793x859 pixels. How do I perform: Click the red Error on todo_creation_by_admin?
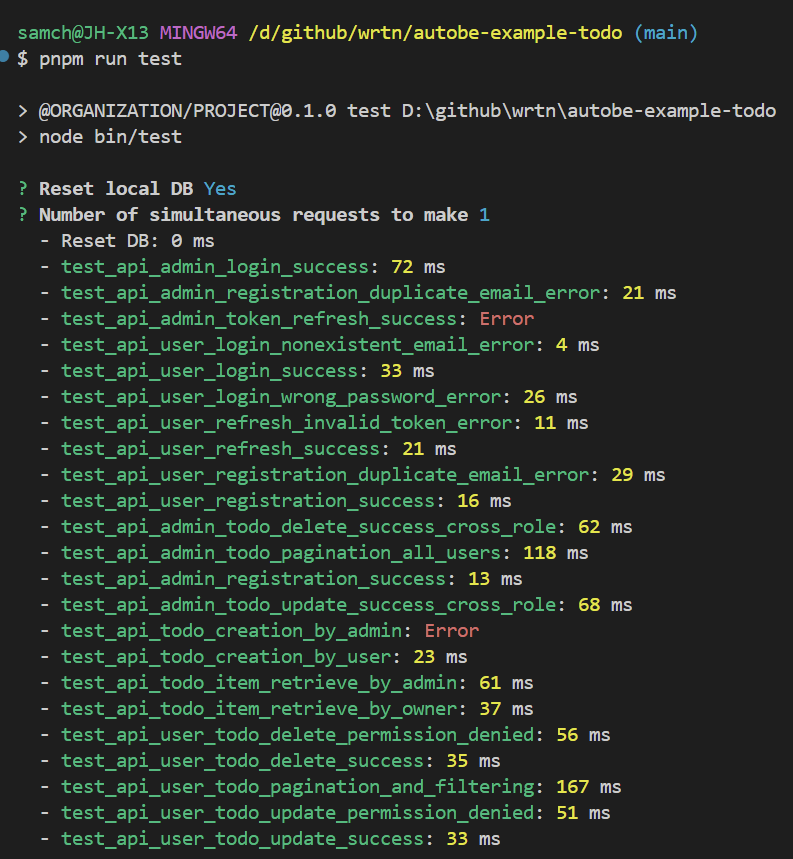pos(451,631)
